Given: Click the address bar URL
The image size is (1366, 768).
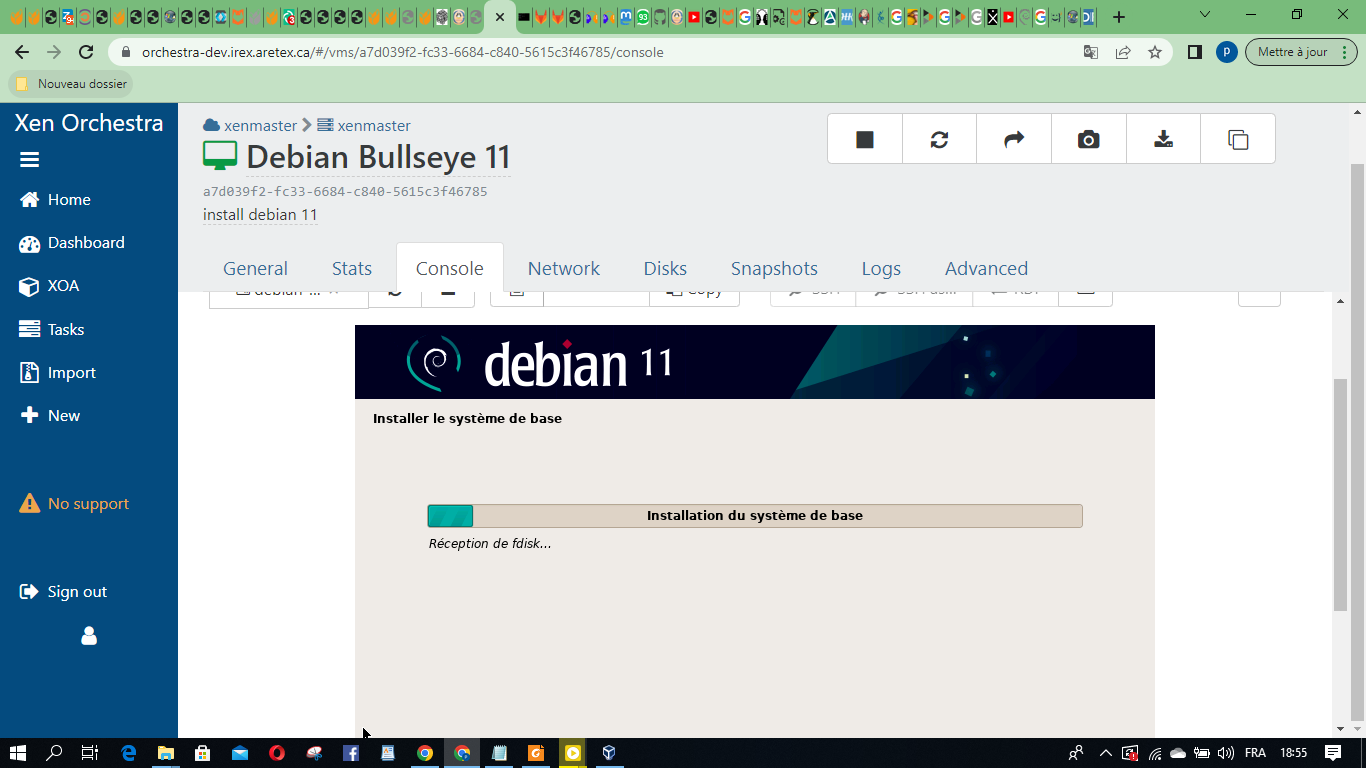Looking at the screenshot, I should click(x=402, y=52).
